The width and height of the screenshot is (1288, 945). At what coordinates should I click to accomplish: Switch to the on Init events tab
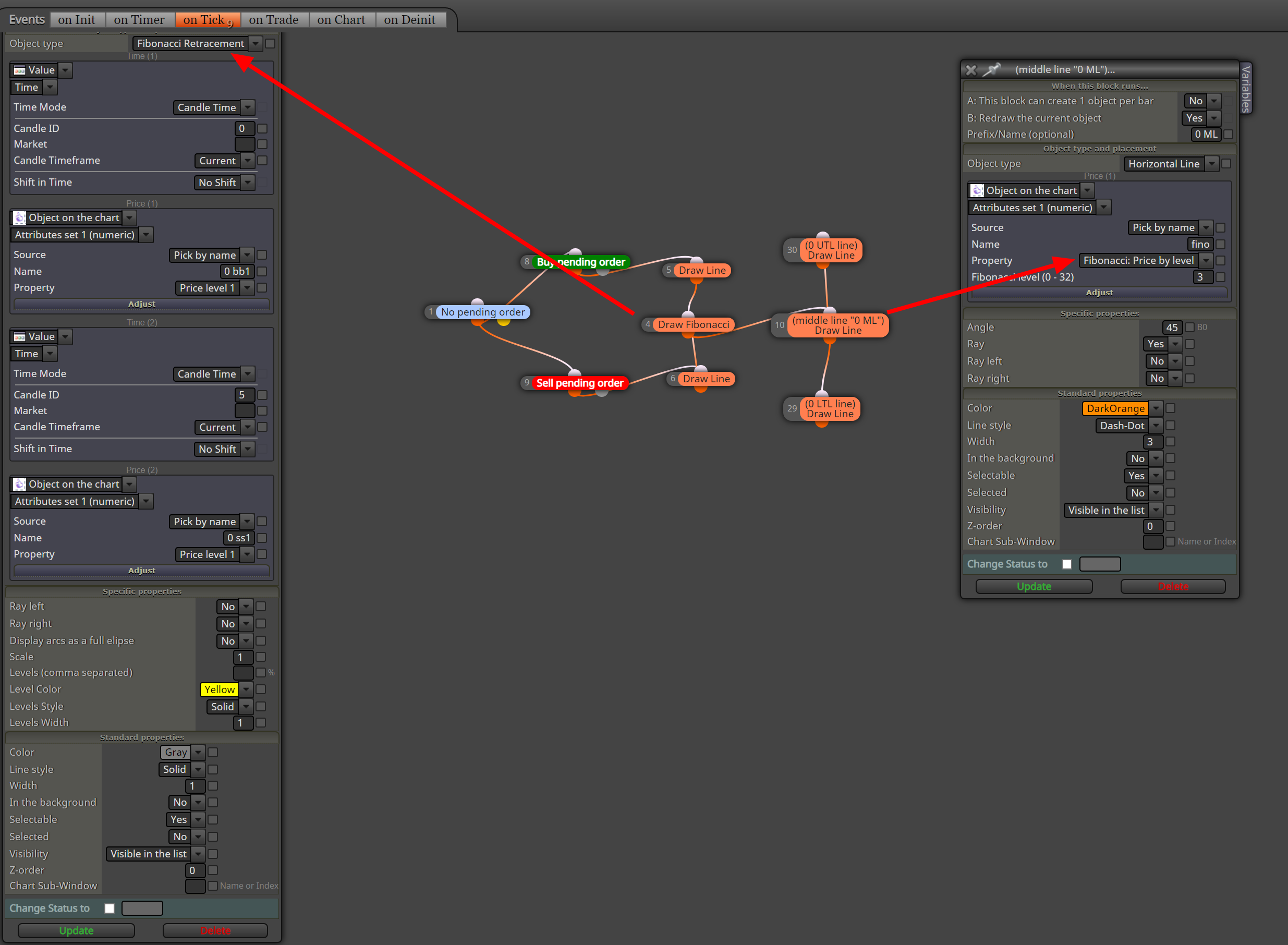pyautogui.click(x=77, y=19)
